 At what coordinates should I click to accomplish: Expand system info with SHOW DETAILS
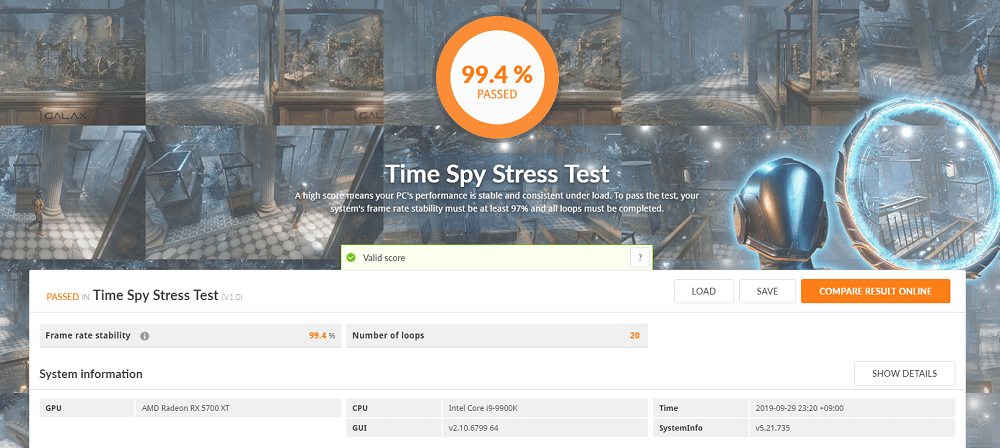[x=904, y=373]
